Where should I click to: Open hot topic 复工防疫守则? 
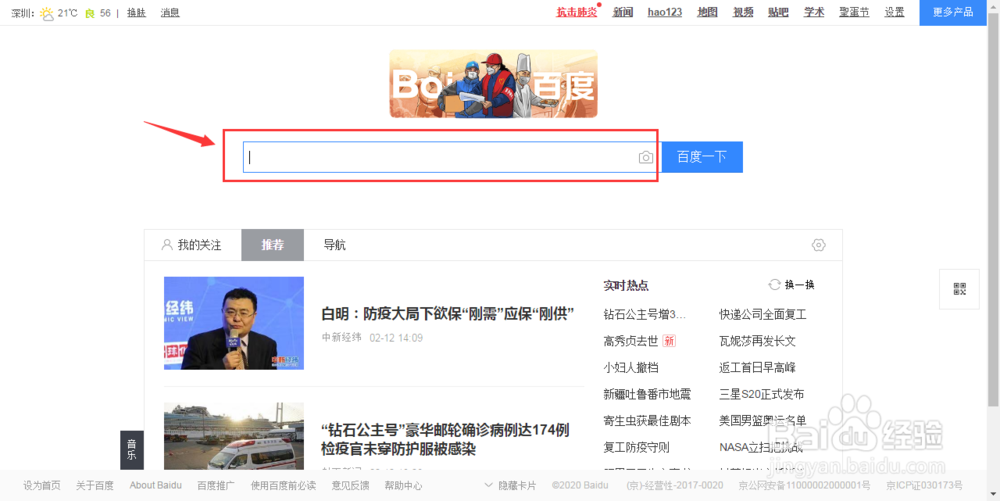636,447
